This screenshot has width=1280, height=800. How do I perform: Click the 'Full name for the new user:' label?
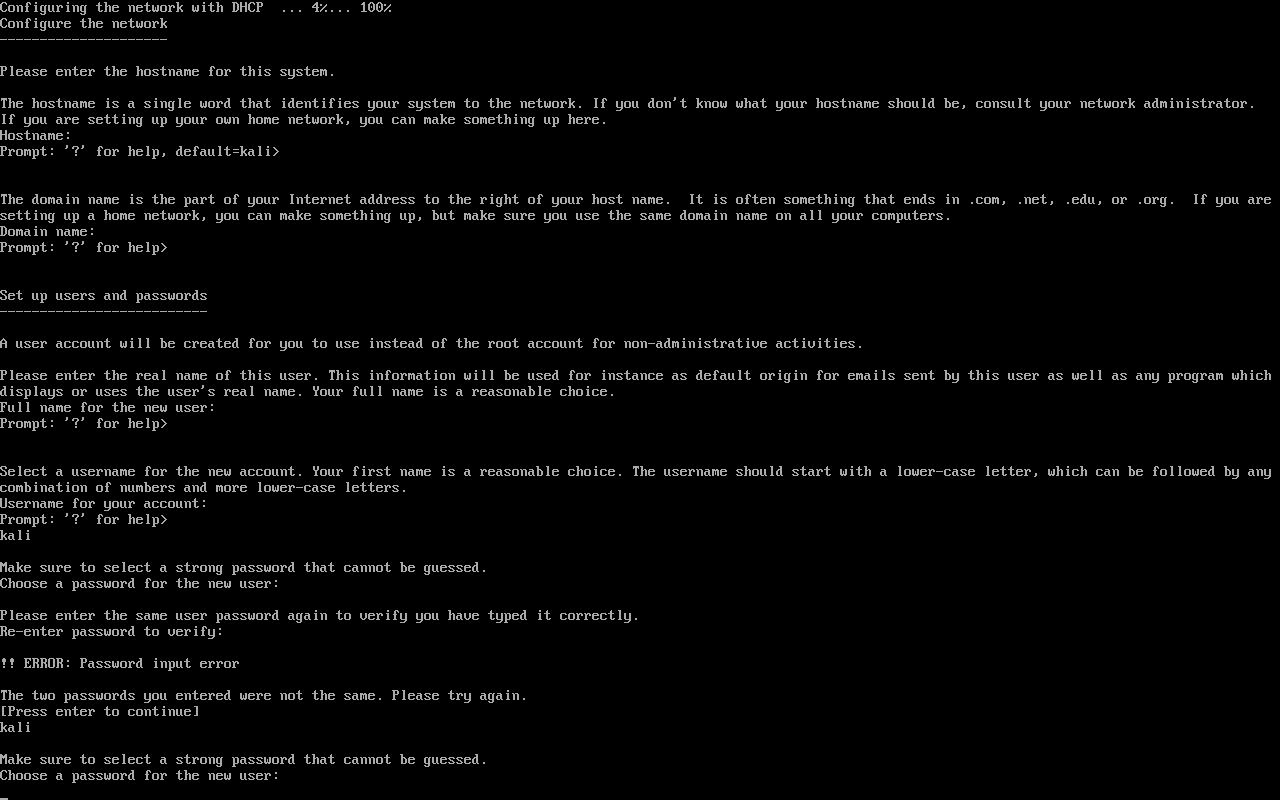(x=108, y=408)
